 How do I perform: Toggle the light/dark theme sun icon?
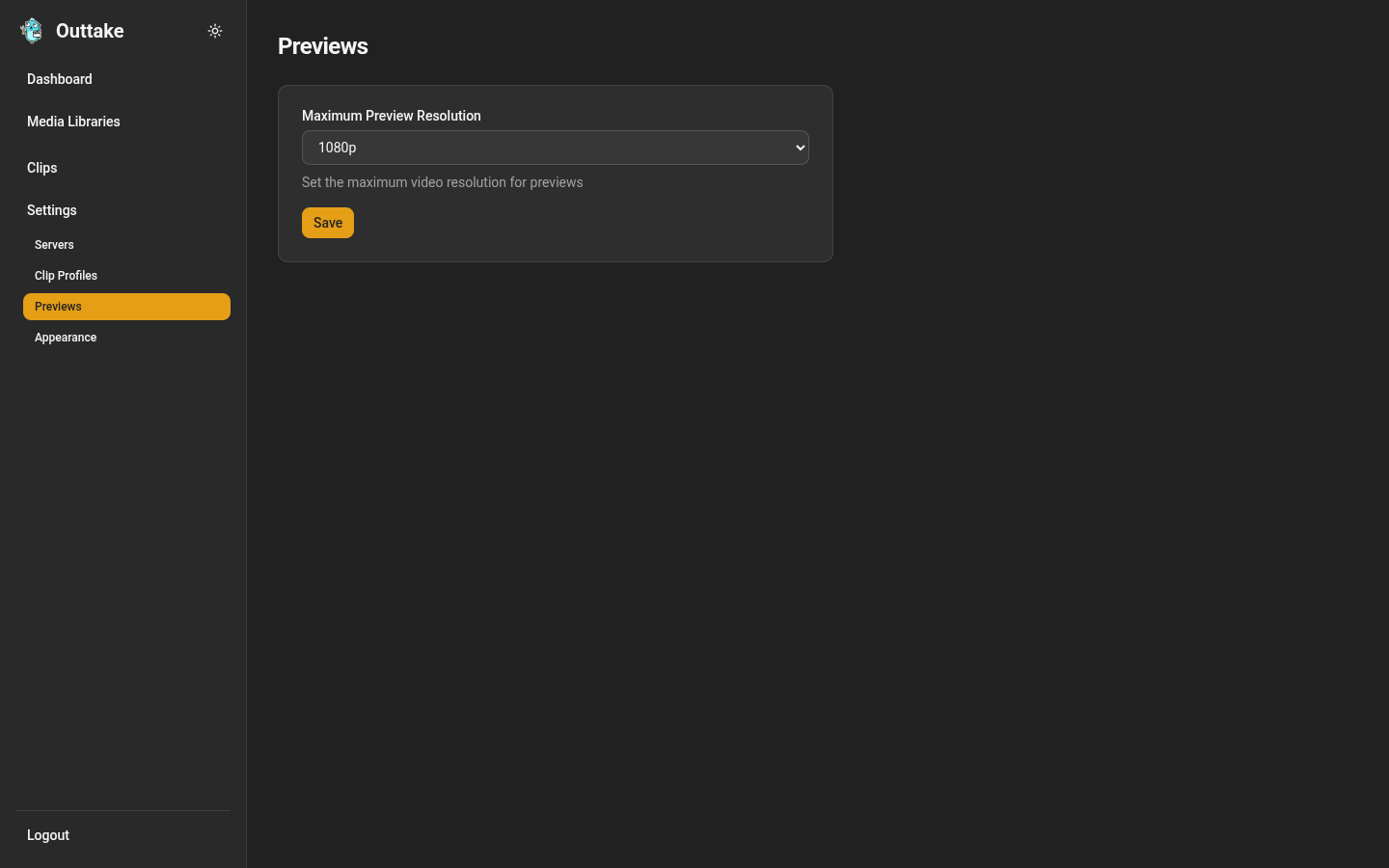[215, 31]
